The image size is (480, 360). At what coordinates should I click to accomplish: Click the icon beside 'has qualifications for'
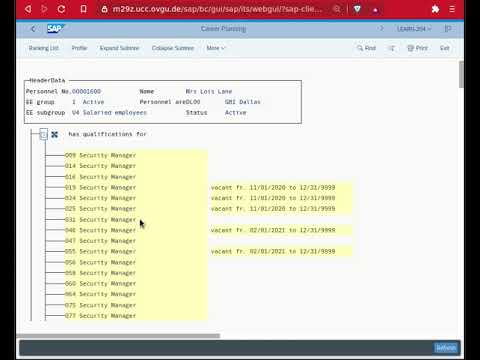(55, 134)
